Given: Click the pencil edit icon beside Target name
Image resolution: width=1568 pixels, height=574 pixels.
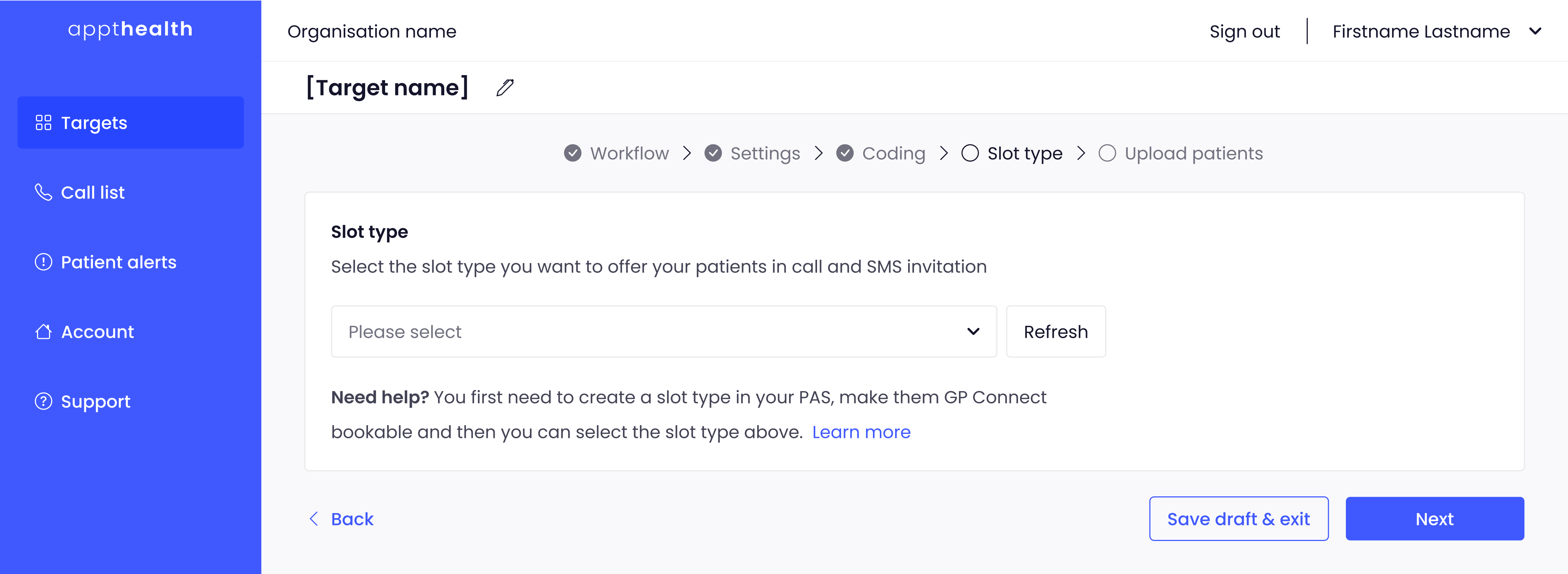Looking at the screenshot, I should 505,88.
